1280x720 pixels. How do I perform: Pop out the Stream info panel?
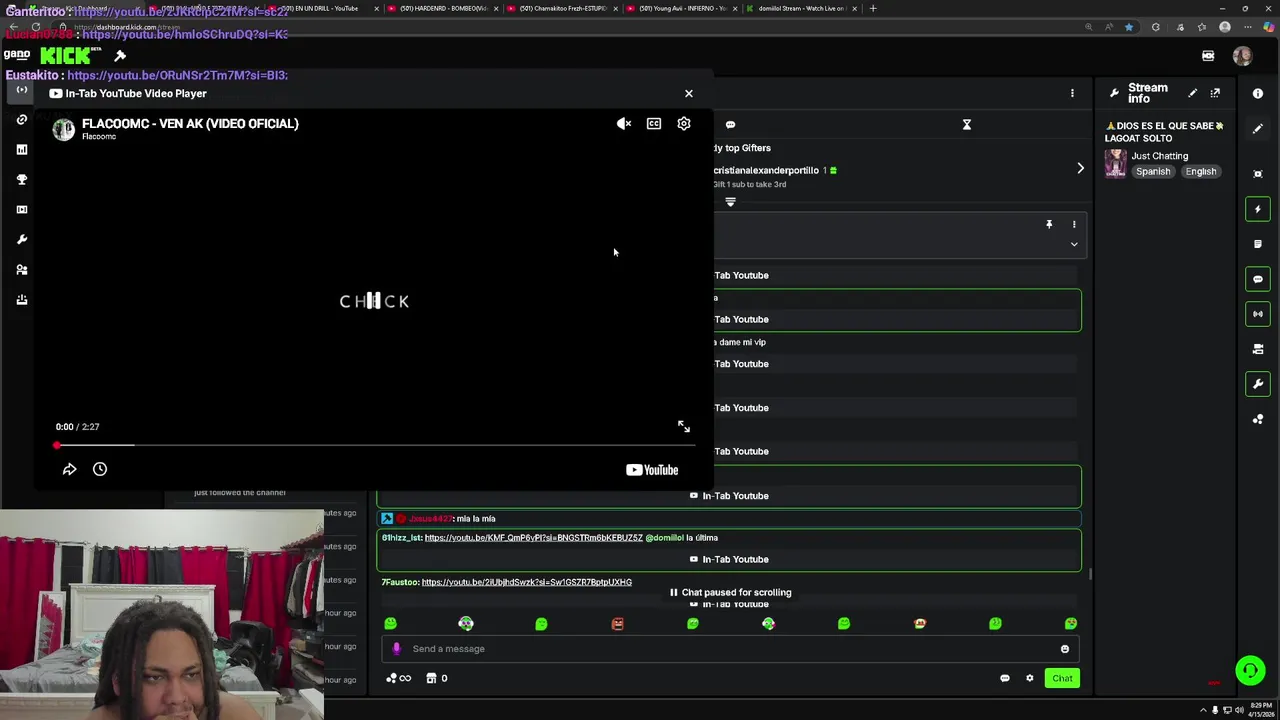tap(1215, 93)
